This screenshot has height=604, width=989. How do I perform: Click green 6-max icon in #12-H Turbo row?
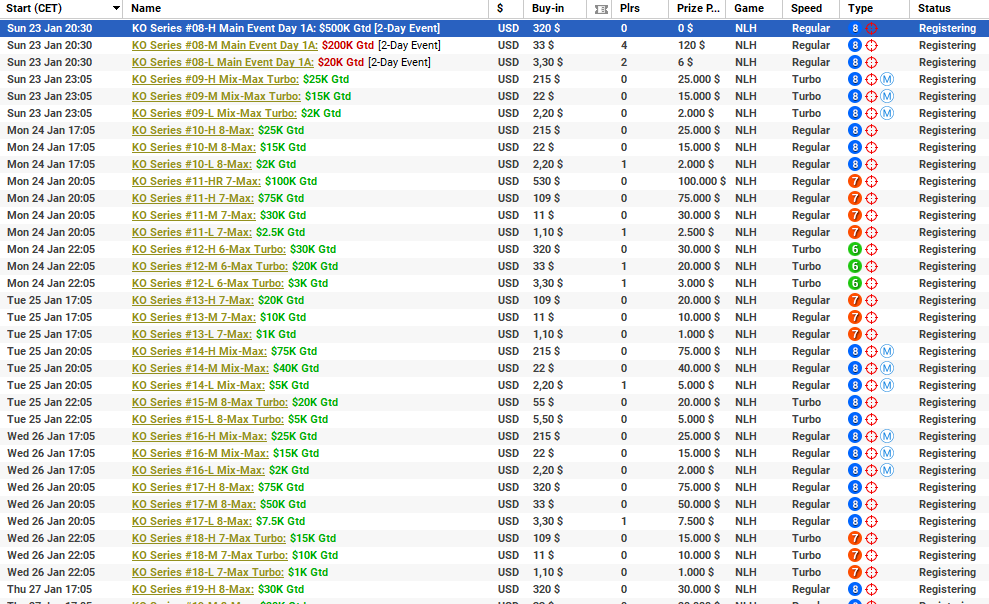pos(855,250)
